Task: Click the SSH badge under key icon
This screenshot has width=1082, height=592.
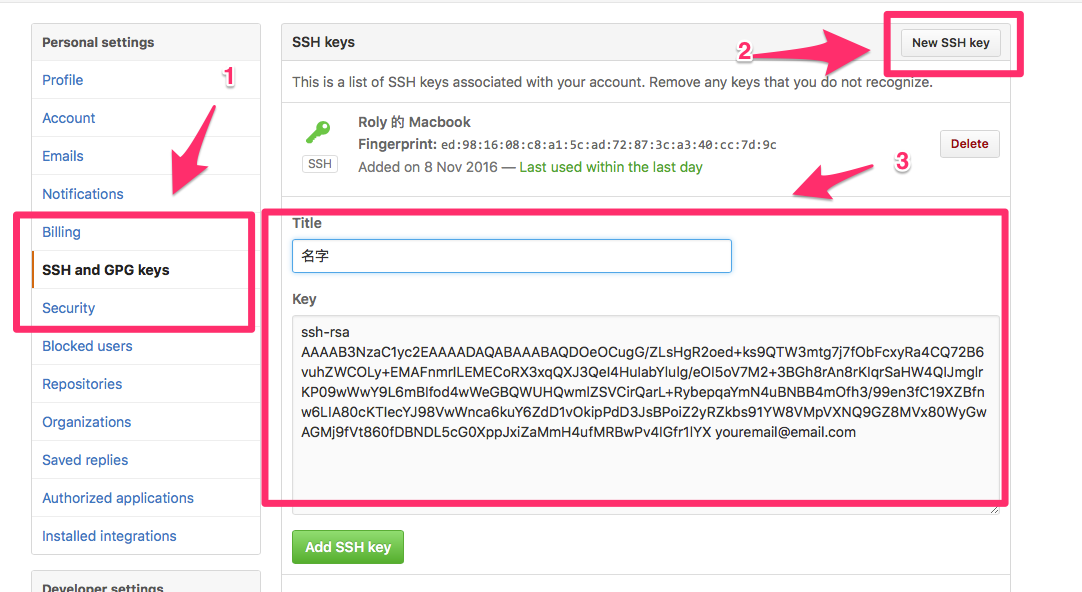Action: click(320, 164)
